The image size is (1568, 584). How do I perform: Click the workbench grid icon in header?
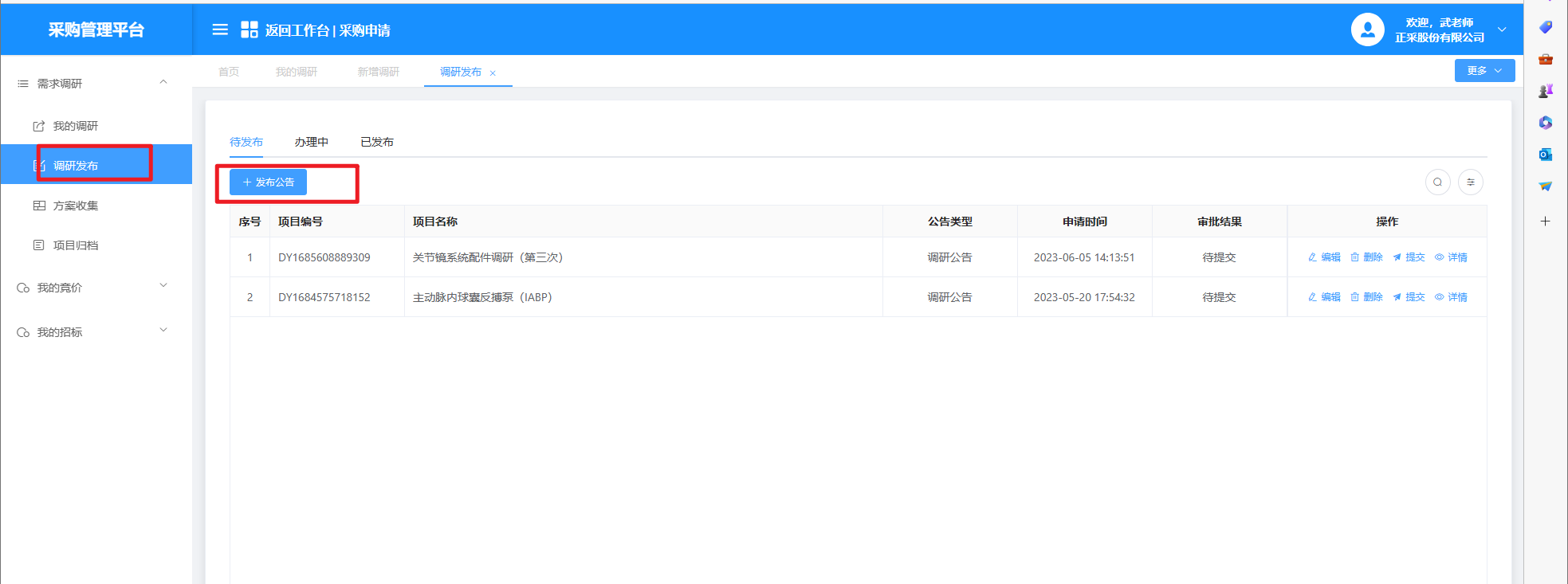coord(250,30)
